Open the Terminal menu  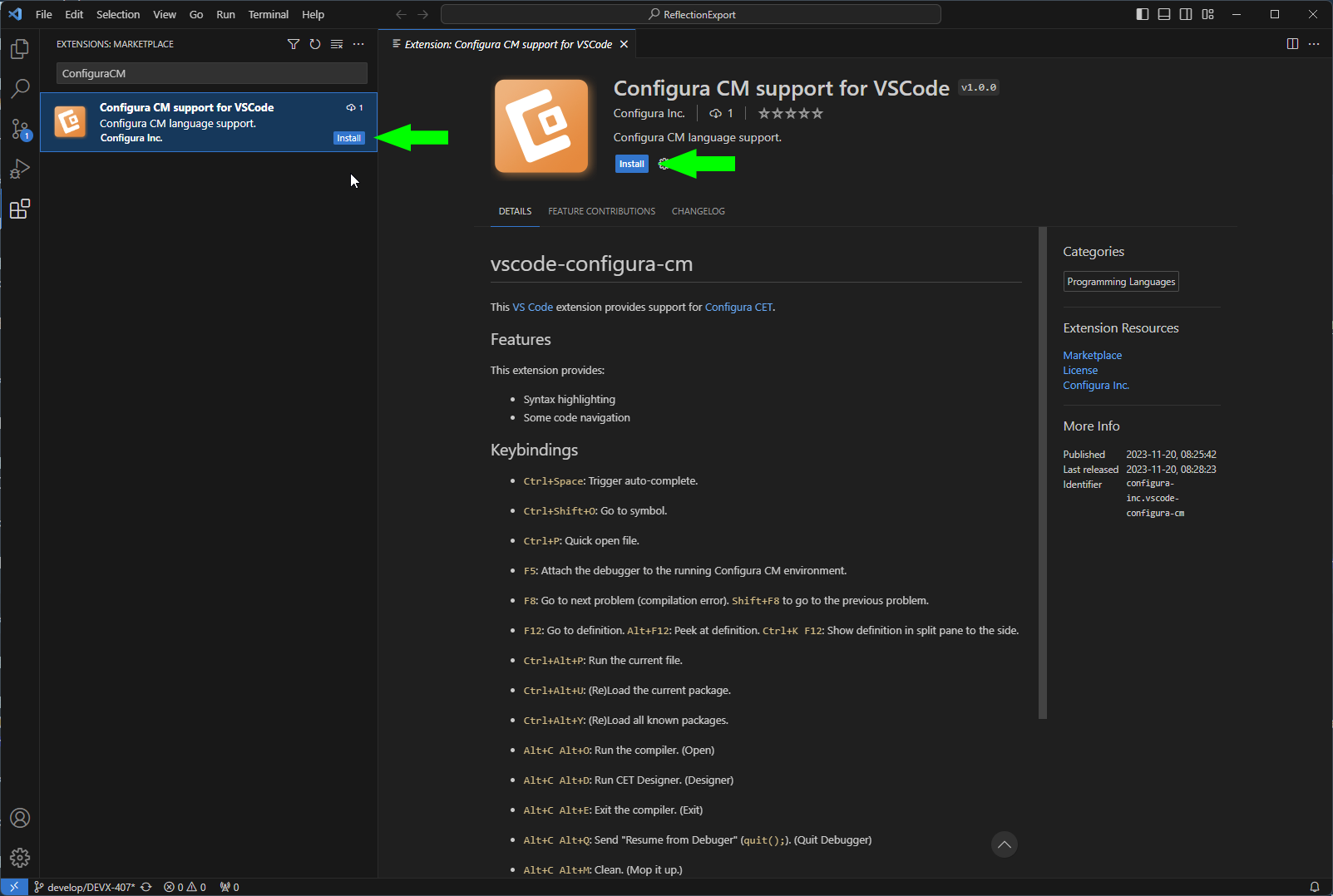click(x=268, y=14)
